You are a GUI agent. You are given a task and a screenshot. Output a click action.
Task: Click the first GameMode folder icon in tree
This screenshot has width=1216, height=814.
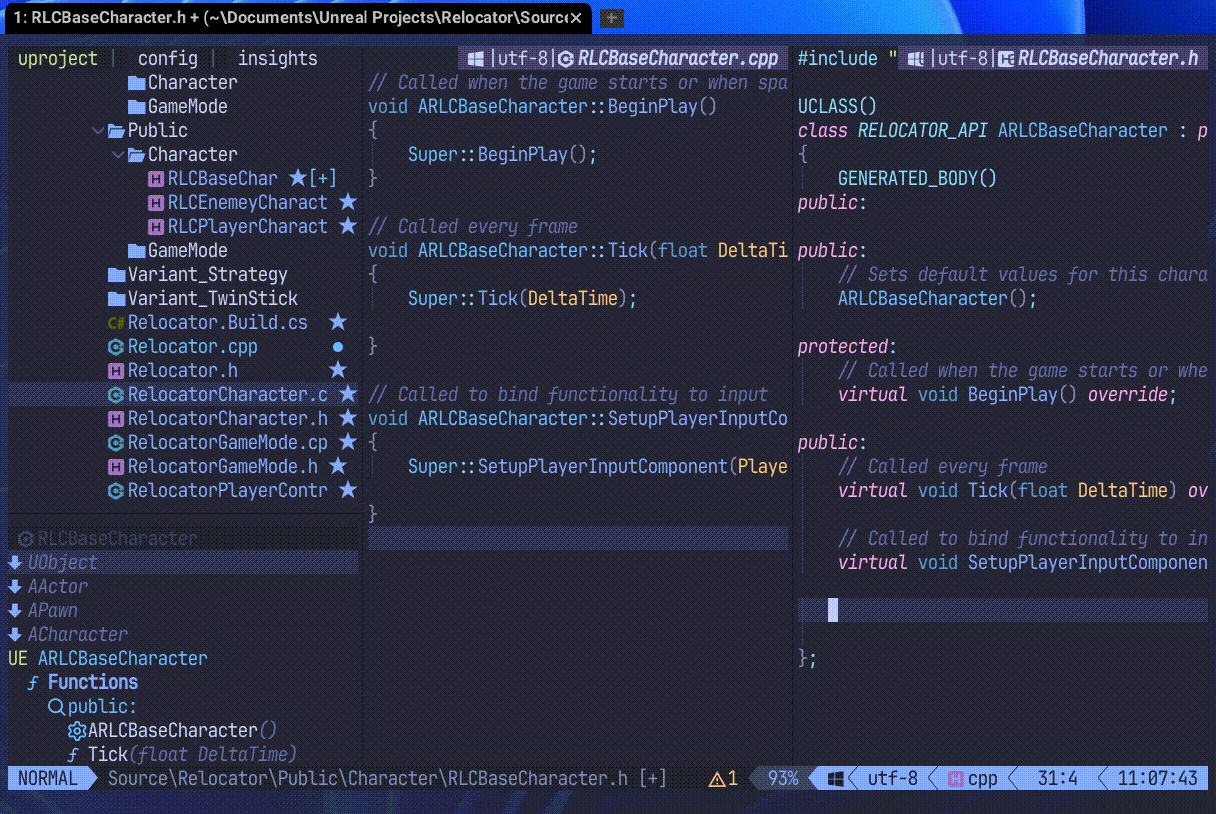[137, 106]
